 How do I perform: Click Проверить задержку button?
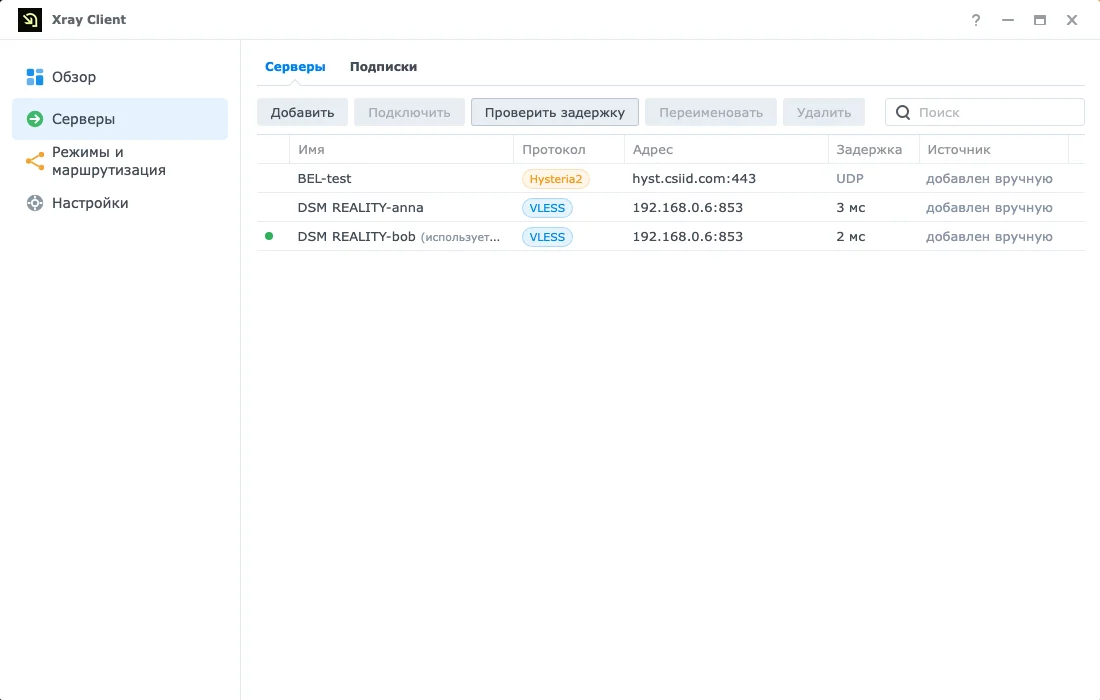coord(554,112)
